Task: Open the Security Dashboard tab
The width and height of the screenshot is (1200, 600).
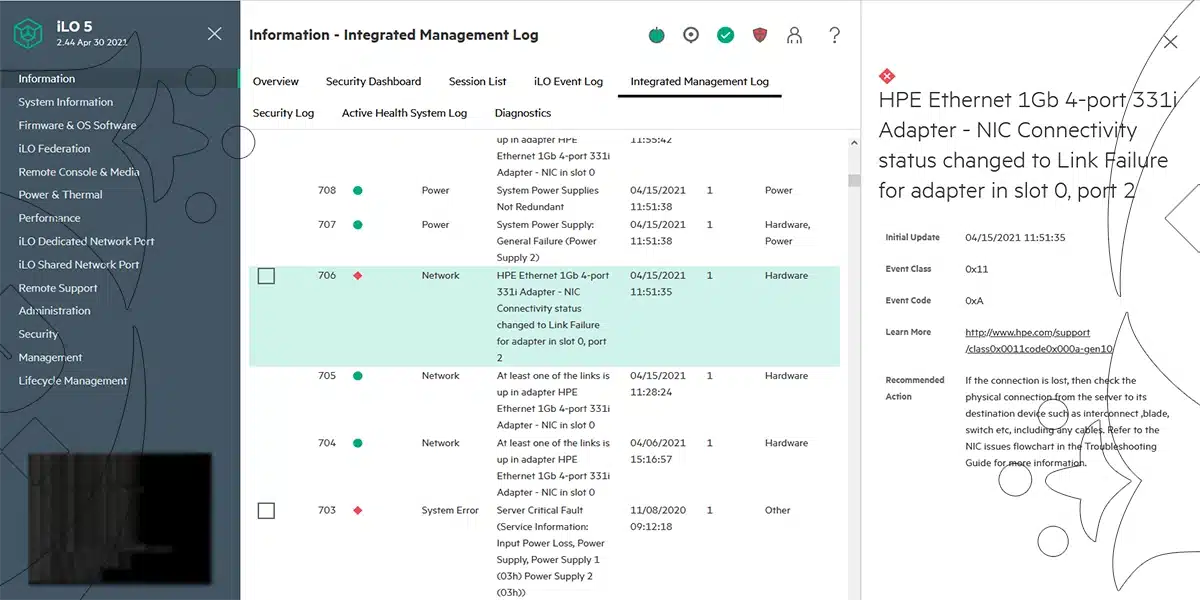Action: coord(373,82)
